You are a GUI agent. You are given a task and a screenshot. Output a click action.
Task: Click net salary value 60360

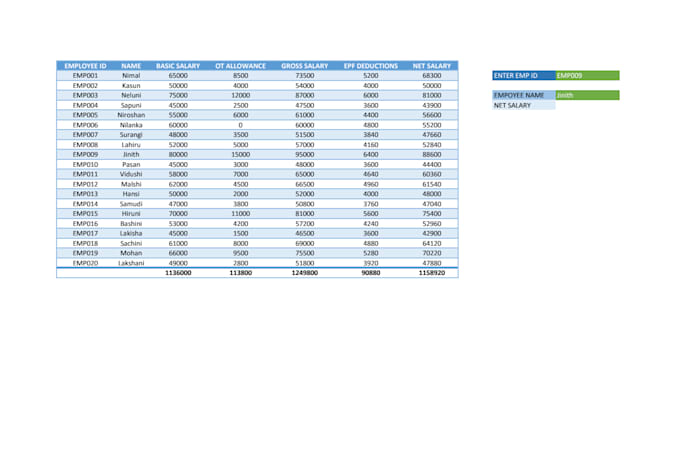(432, 174)
